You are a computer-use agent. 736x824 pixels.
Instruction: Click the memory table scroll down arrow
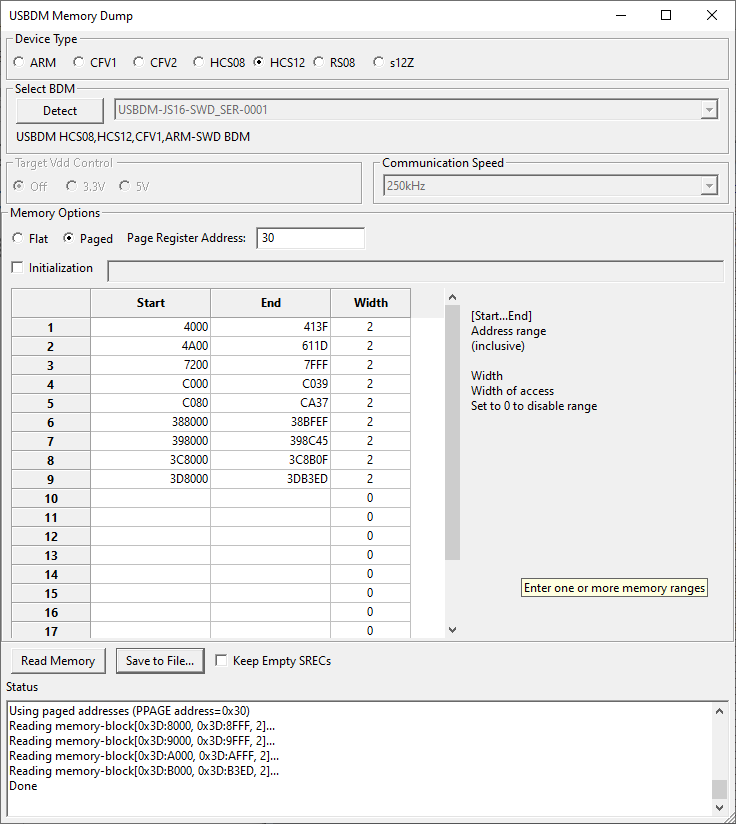point(452,630)
